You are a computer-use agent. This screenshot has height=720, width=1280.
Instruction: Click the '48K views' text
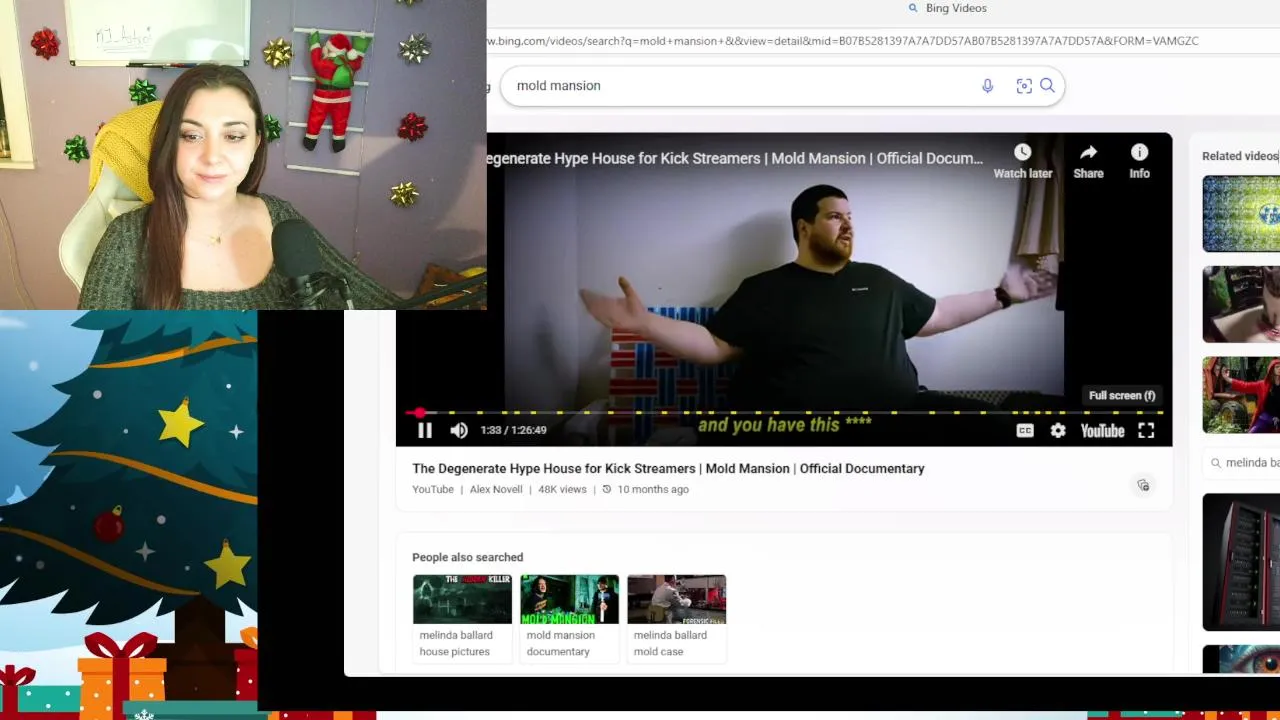562,489
